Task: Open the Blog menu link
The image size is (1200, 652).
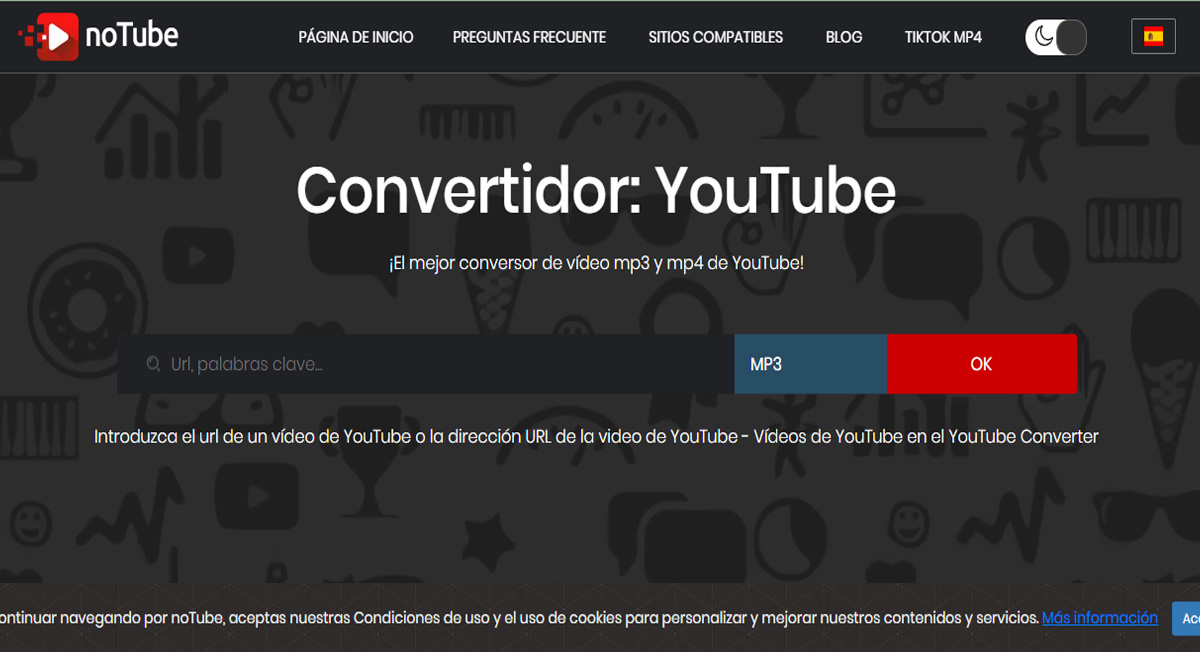Action: [x=844, y=37]
